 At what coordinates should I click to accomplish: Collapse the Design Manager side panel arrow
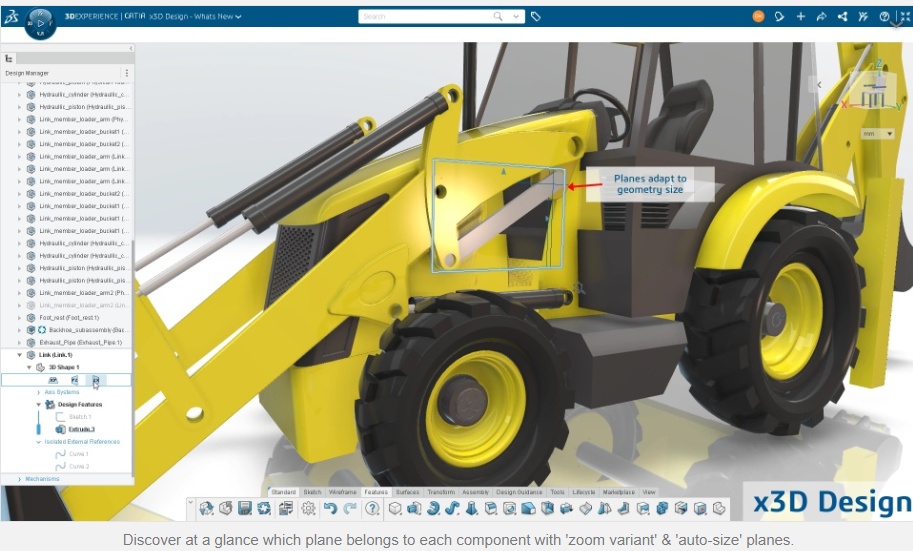[131, 48]
